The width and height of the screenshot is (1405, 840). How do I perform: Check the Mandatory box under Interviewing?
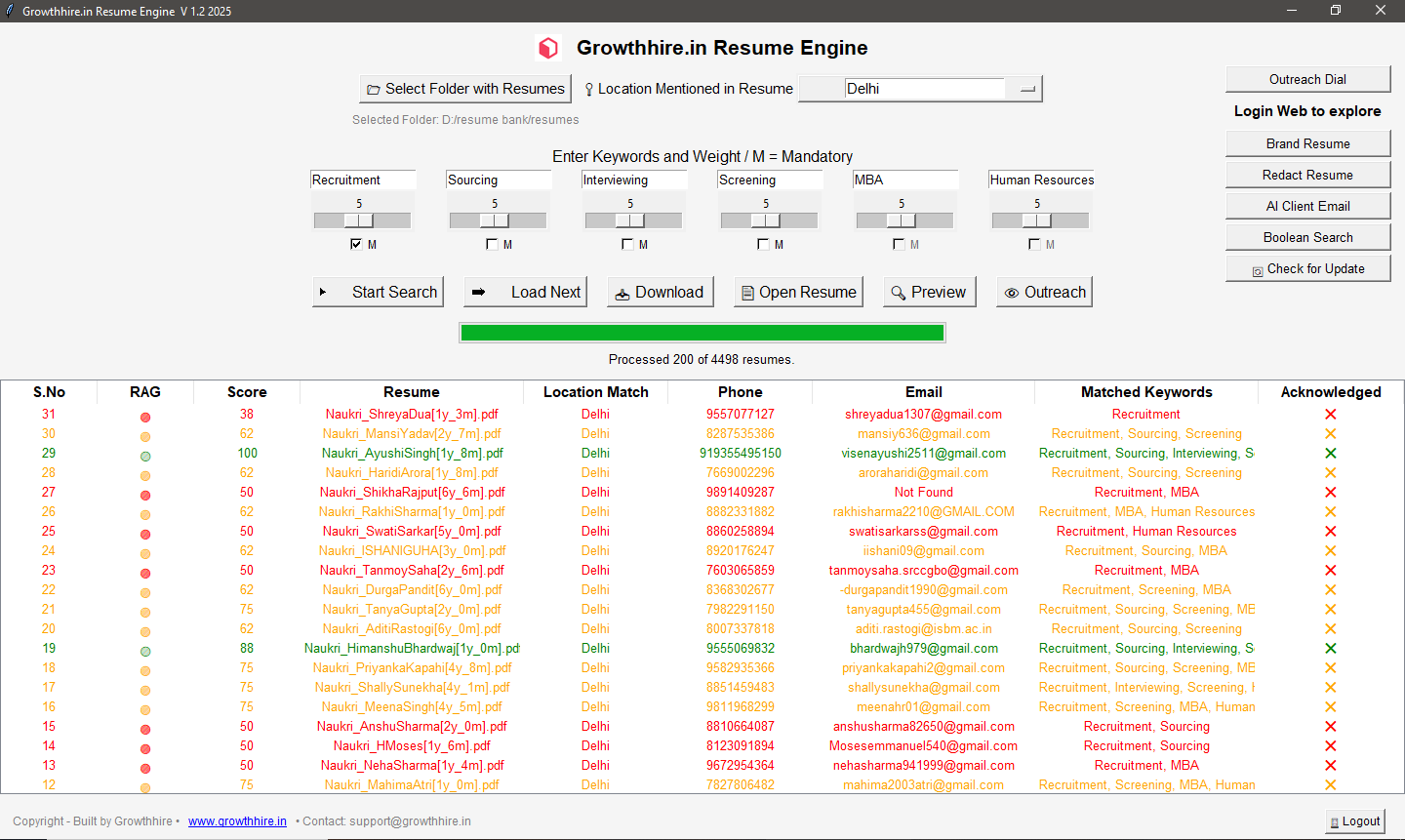pos(627,244)
